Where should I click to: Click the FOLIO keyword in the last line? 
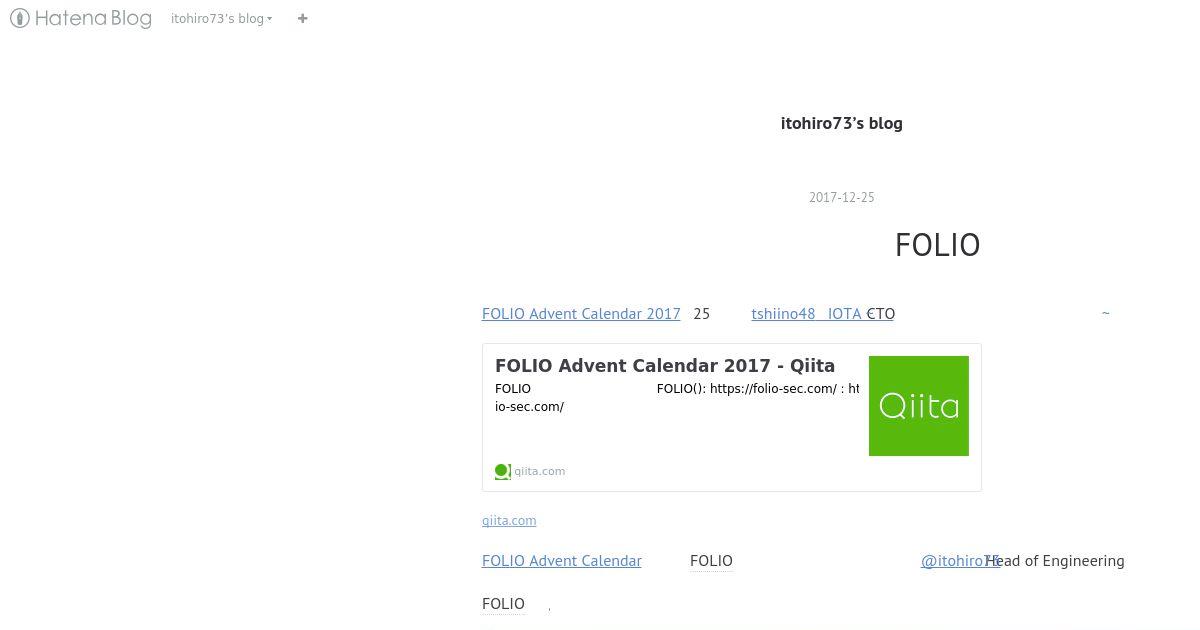coord(503,603)
